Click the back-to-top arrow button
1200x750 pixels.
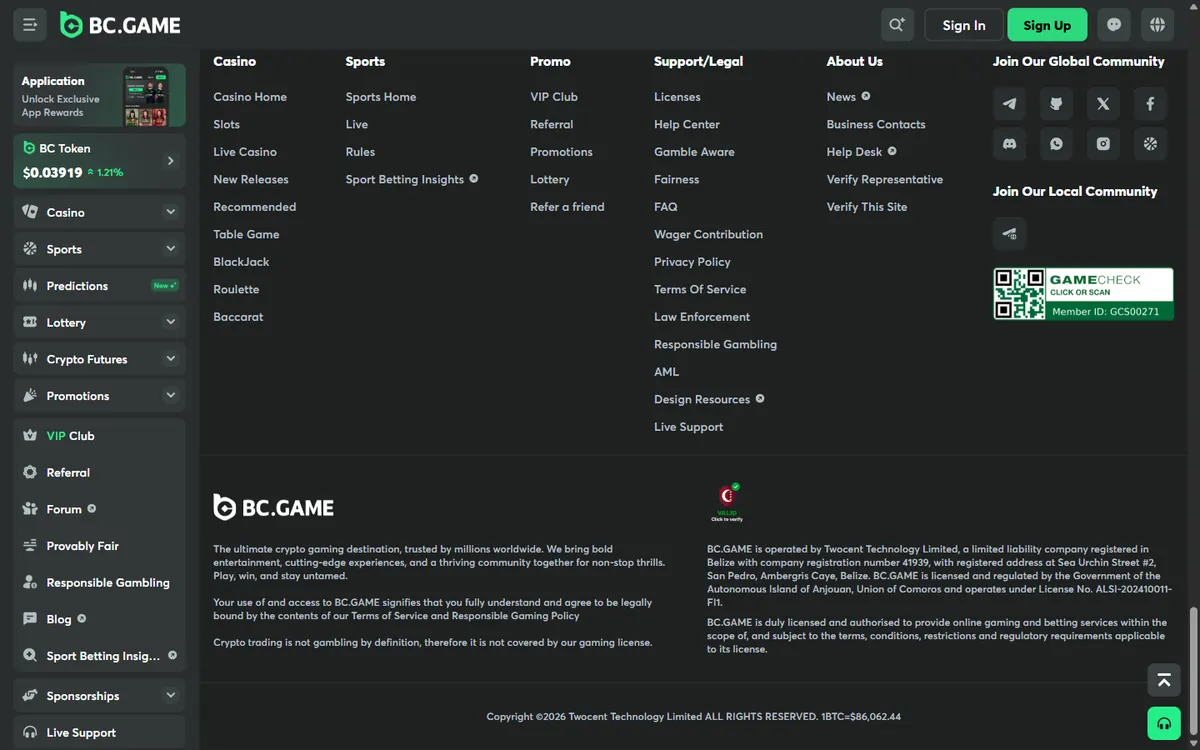1164,680
